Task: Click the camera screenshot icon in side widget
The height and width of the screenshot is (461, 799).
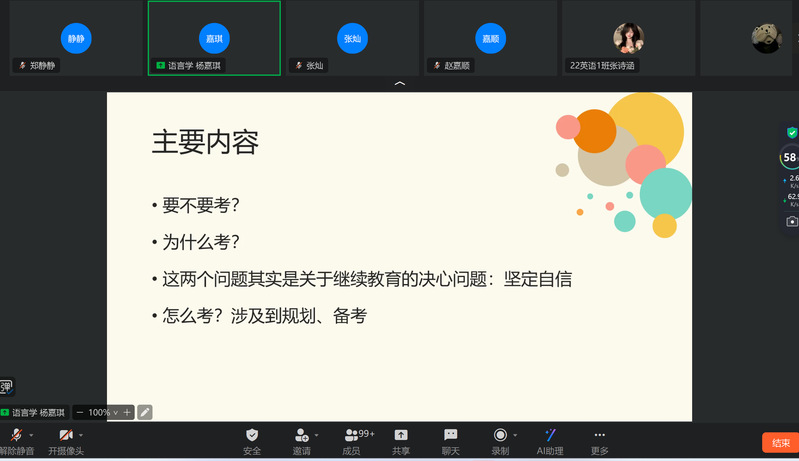Action: tap(792, 221)
